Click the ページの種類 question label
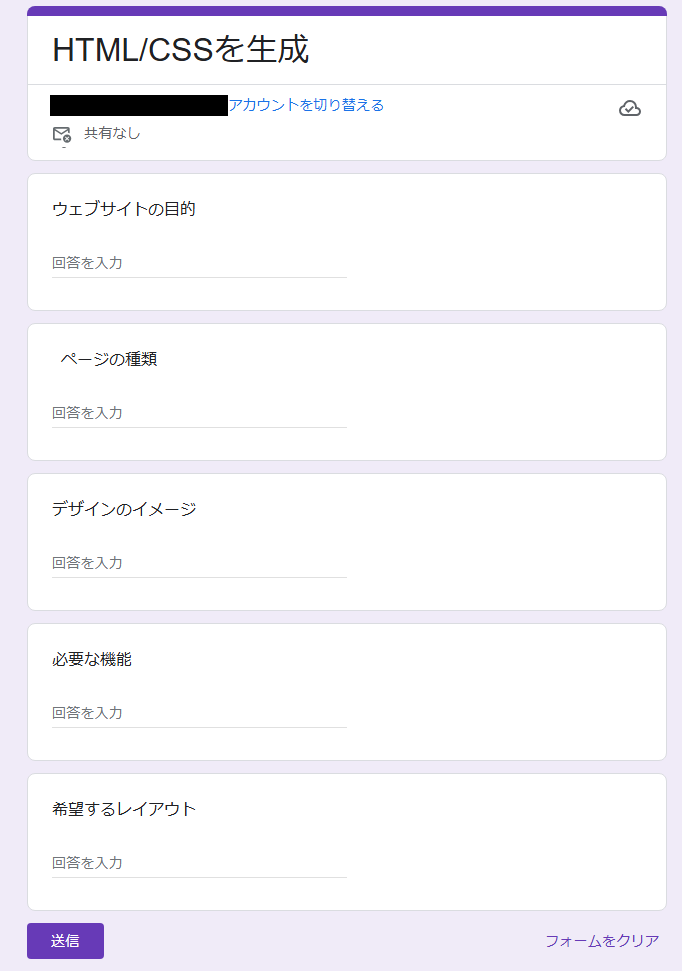682x971 pixels. (x=108, y=359)
